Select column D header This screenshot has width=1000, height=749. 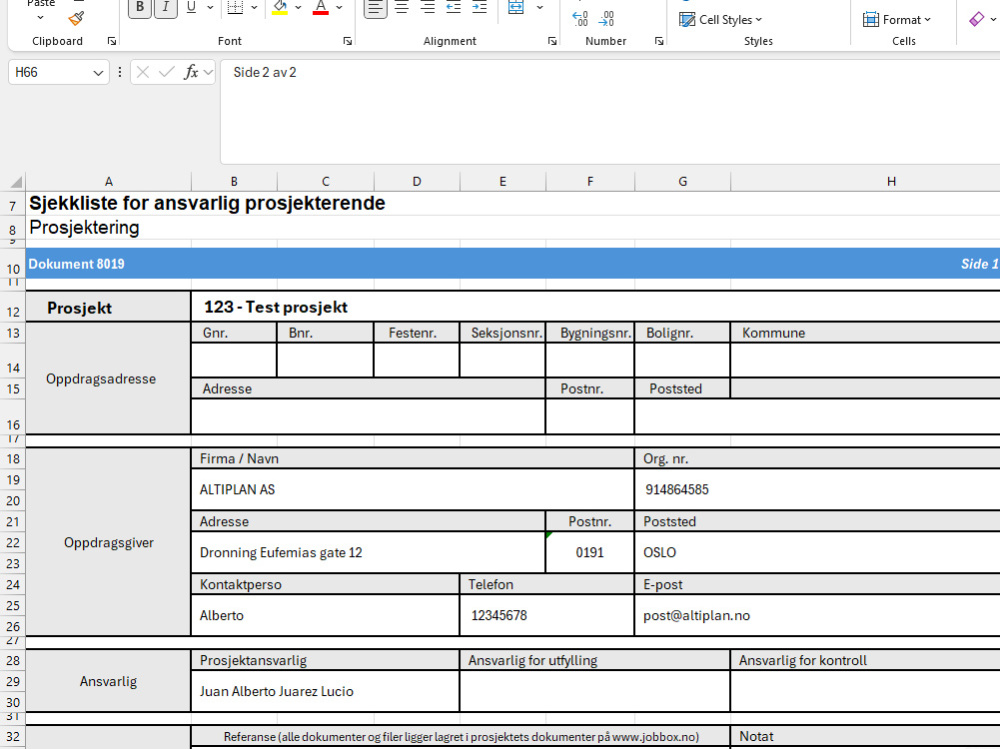click(x=416, y=182)
